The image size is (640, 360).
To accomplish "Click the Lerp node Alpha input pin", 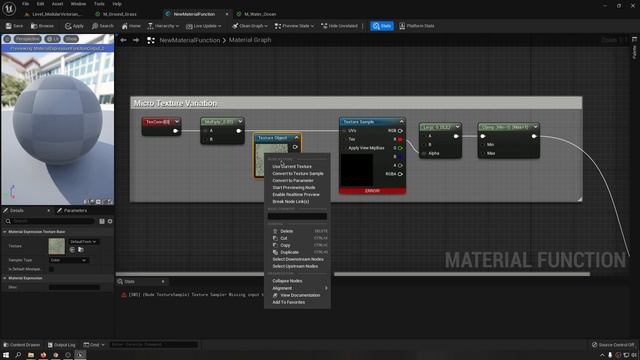I will coord(424,153).
